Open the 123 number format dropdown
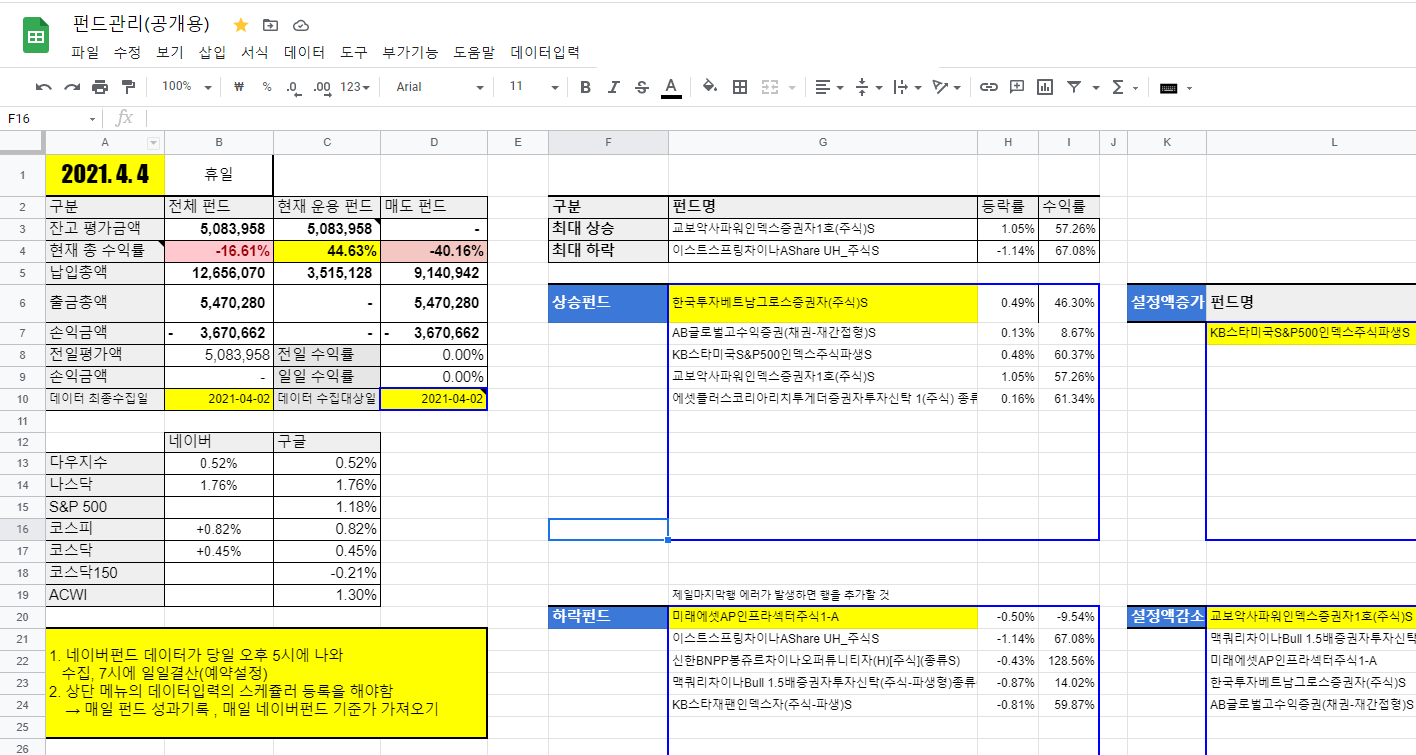 coord(355,87)
